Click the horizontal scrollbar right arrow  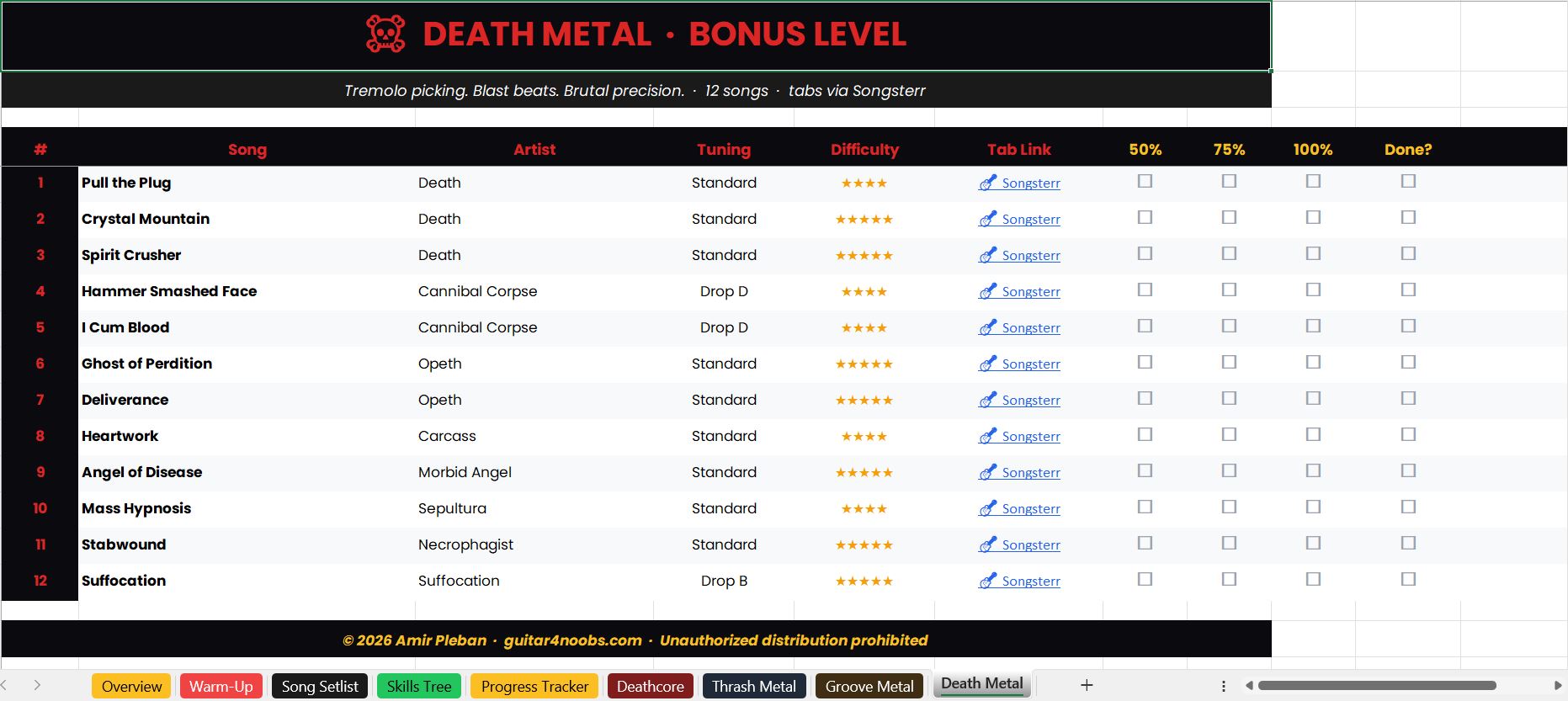tap(1558, 686)
